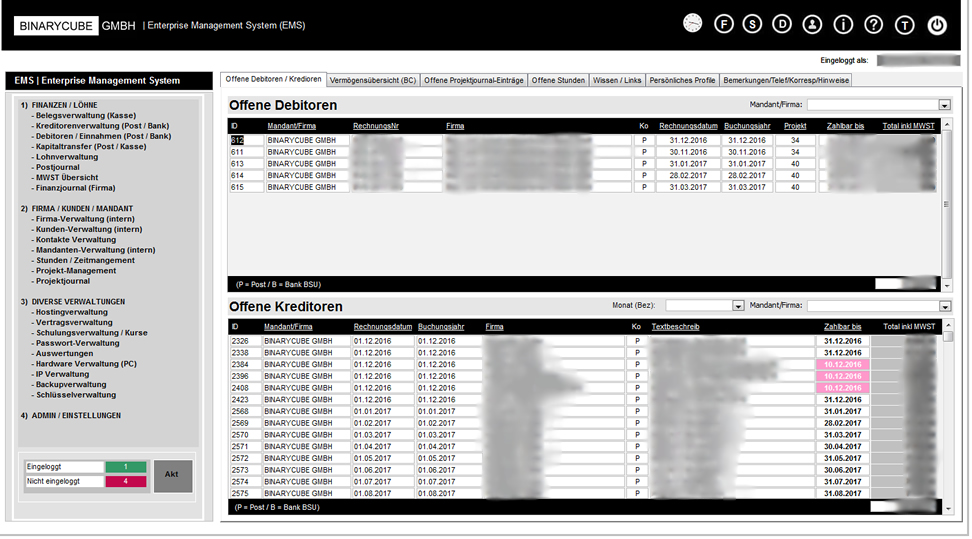Viewport: 972px width, 539px height.
Task: Open the Offene Stunden tab
Action: (558, 80)
